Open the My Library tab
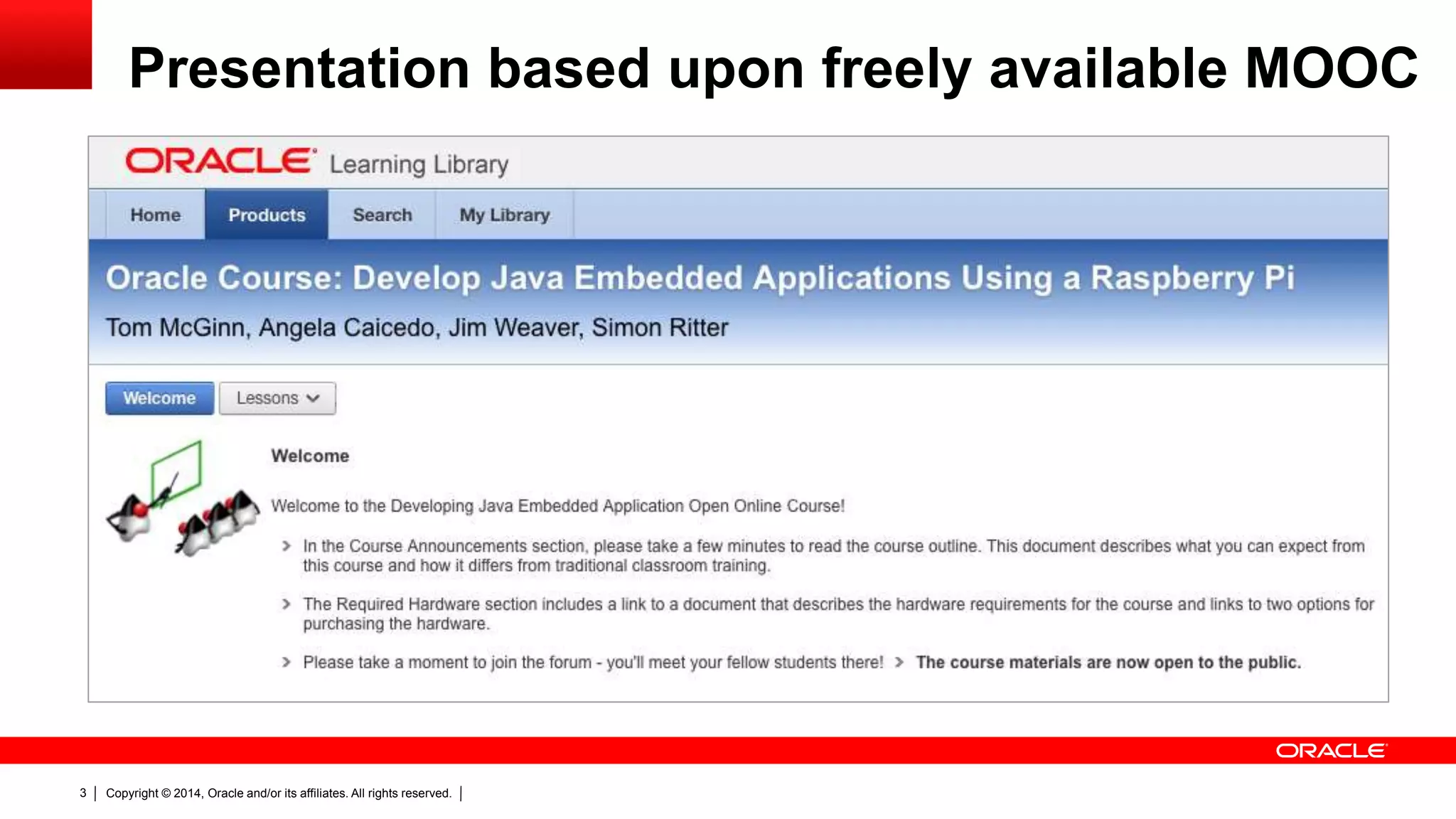1456x819 pixels. (505, 215)
